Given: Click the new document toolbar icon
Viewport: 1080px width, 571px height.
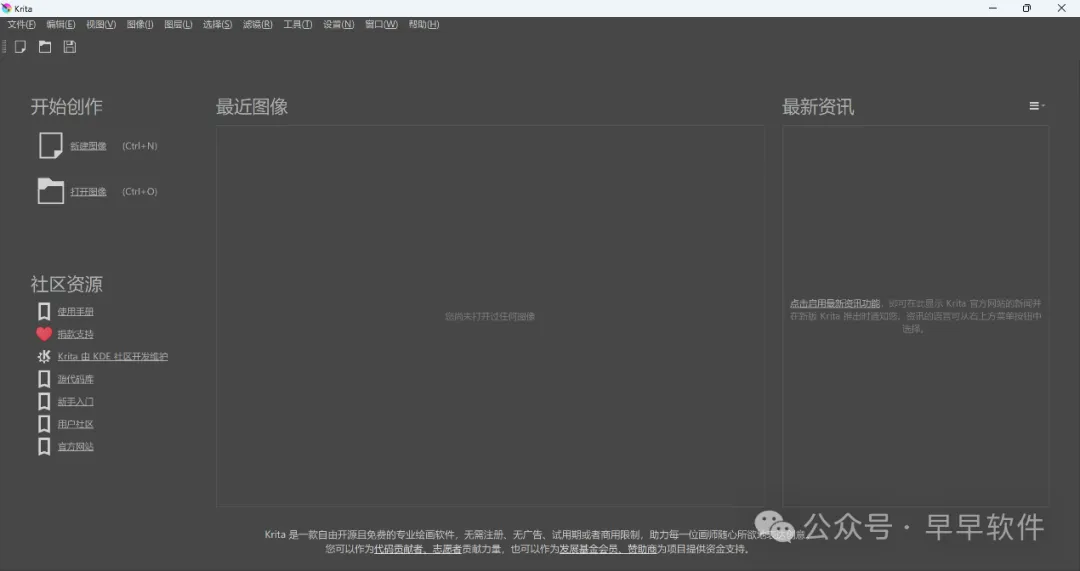Looking at the screenshot, I should 21,47.
